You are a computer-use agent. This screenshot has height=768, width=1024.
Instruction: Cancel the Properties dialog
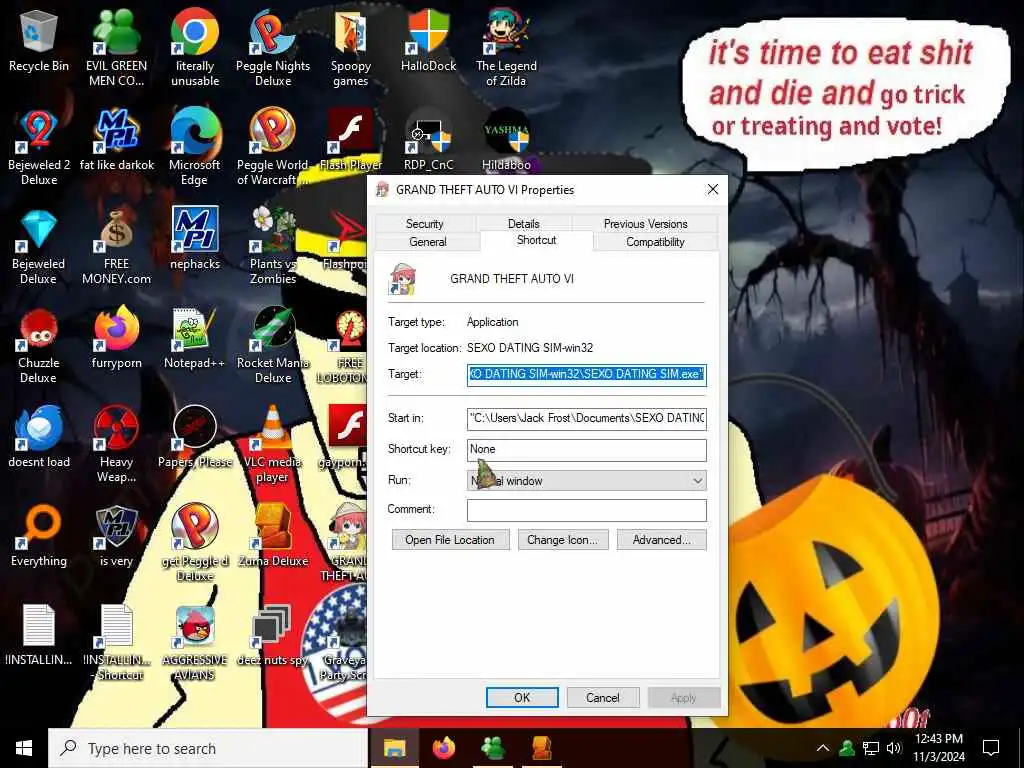(602, 697)
